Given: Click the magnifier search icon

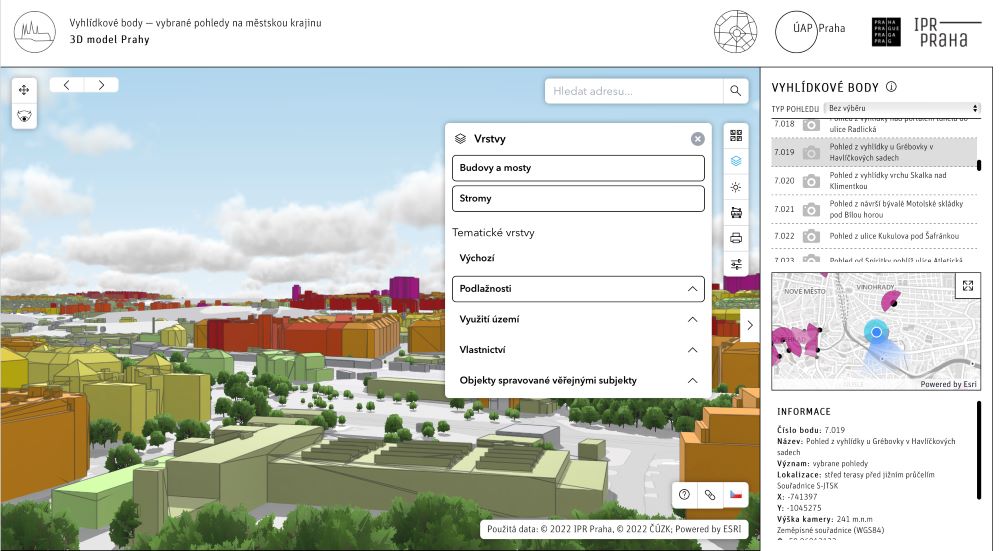Looking at the screenshot, I should point(736,91).
